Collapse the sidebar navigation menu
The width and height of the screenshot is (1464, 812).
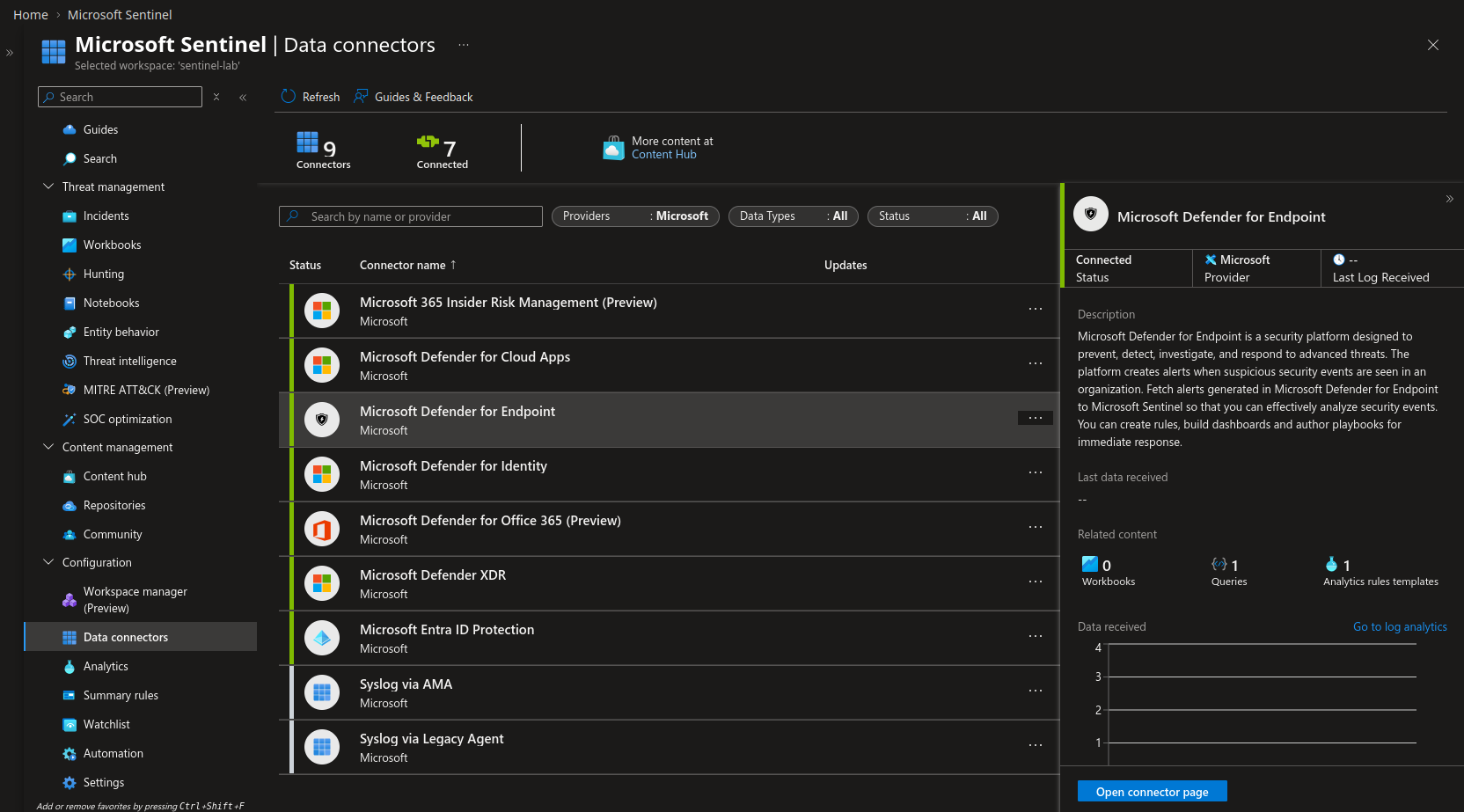pyautogui.click(x=243, y=98)
